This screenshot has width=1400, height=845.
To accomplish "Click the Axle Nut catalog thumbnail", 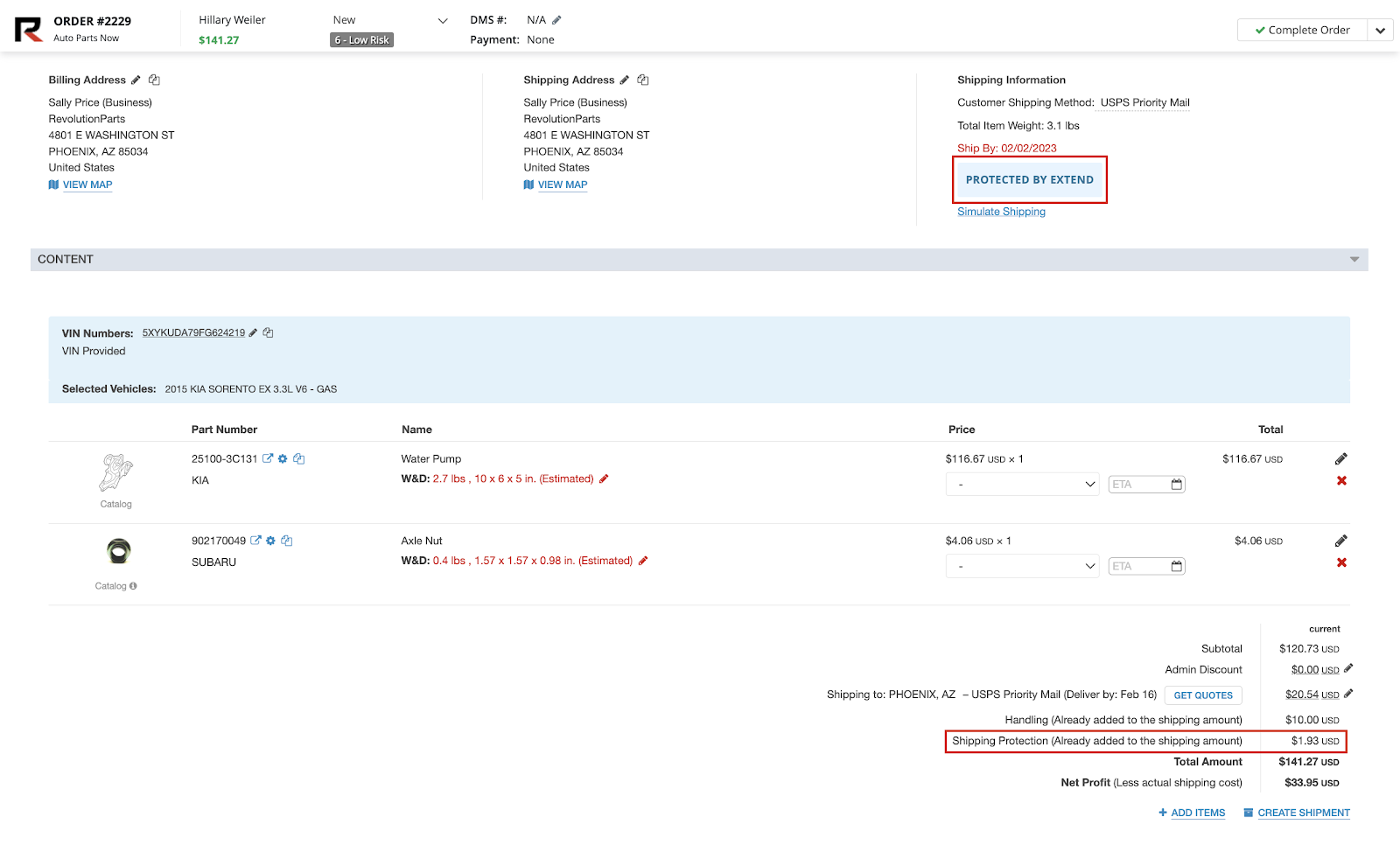I will (x=119, y=551).
